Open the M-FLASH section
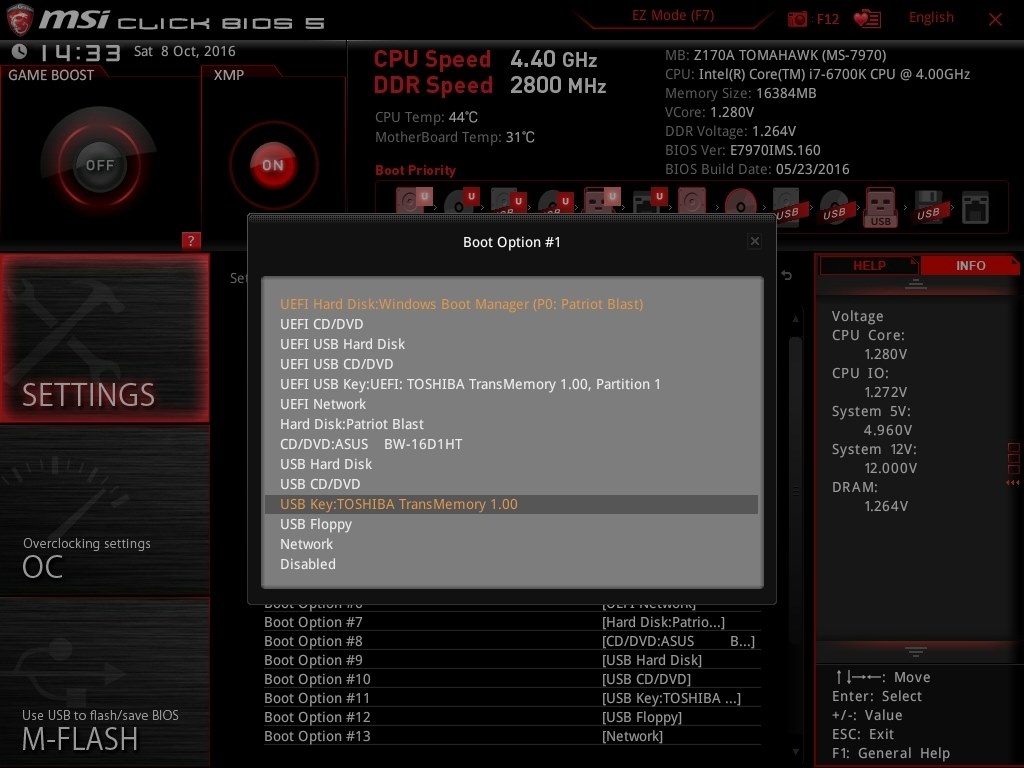The height and width of the screenshot is (768, 1024). coord(104,683)
